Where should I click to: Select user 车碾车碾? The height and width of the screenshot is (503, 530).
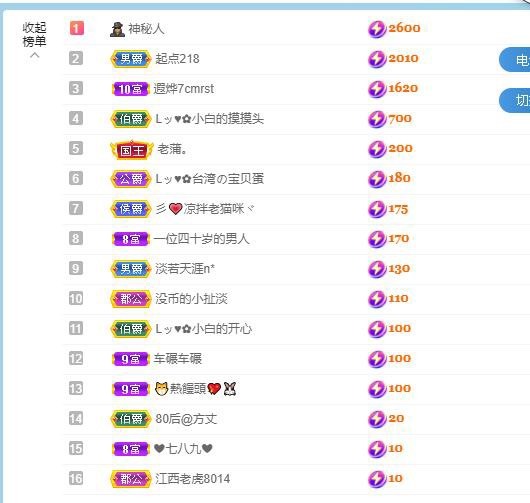177,359
